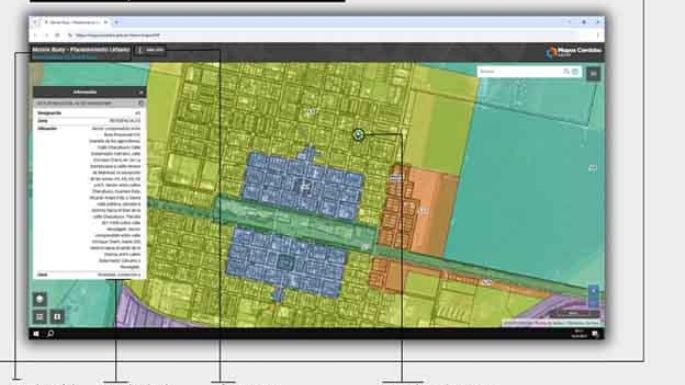Open the Windows Start menu
Viewport: 685px width, 385px height.
36,334
